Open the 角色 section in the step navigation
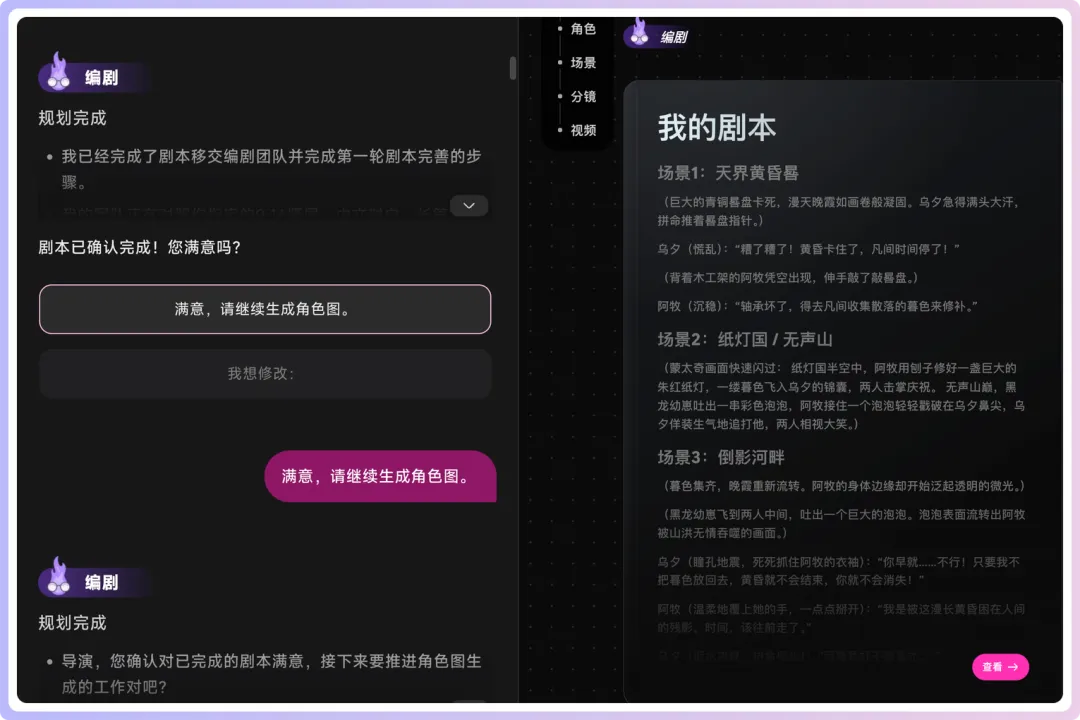Screen dimensions: 1080x720 (583, 29)
